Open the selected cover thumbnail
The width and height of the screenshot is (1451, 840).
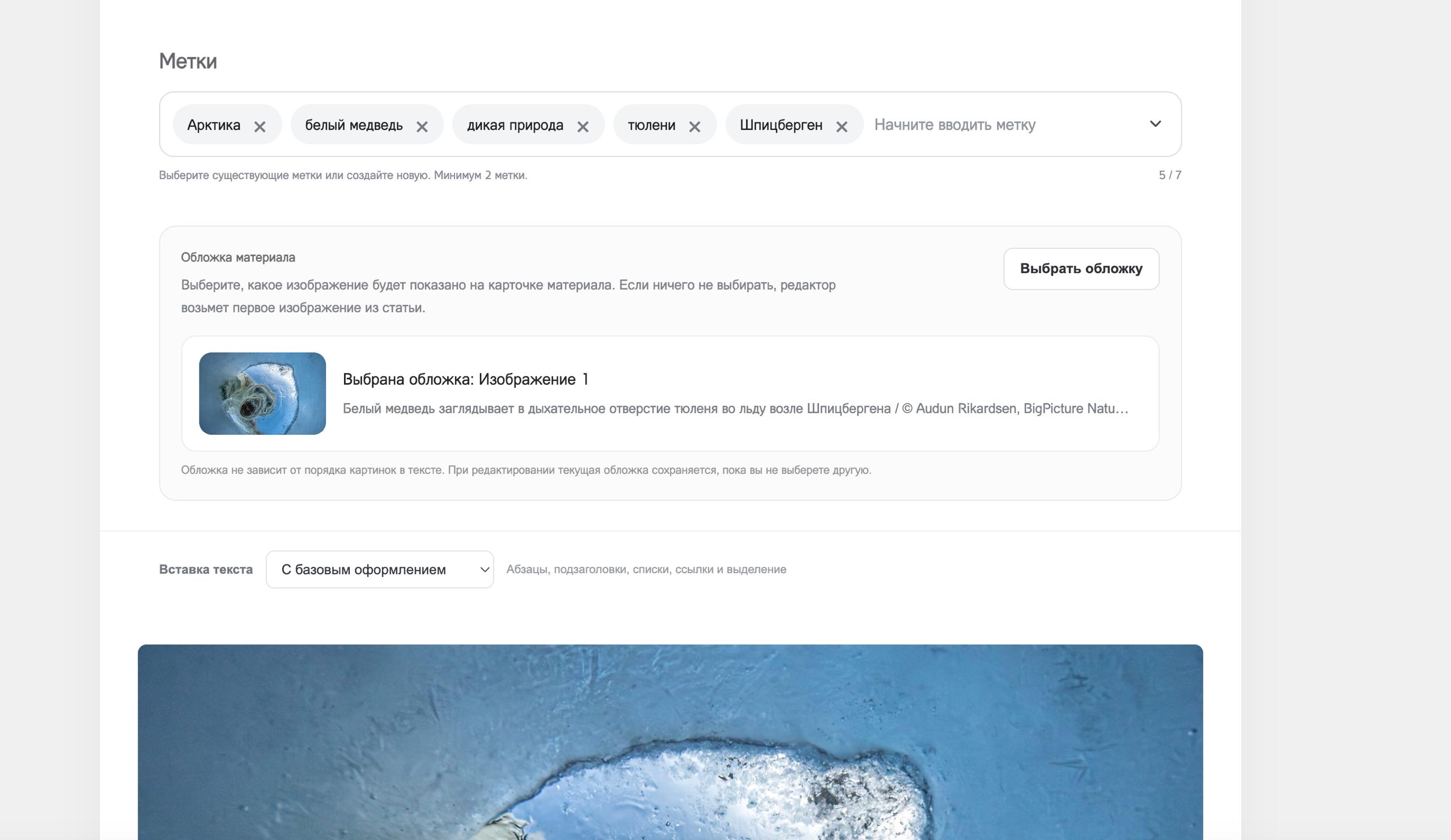pyautogui.click(x=262, y=393)
